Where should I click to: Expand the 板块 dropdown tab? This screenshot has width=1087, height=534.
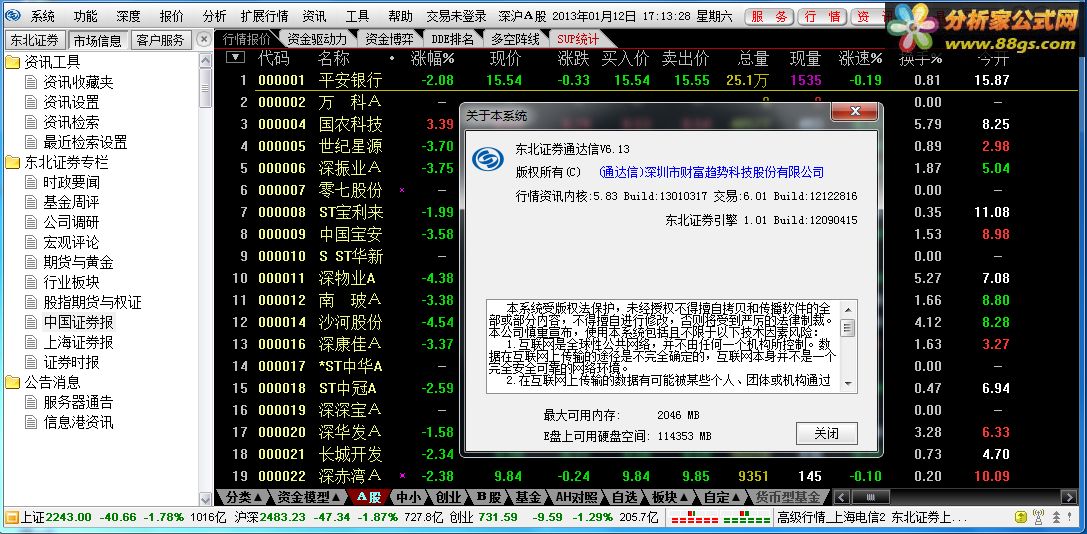coord(670,497)
